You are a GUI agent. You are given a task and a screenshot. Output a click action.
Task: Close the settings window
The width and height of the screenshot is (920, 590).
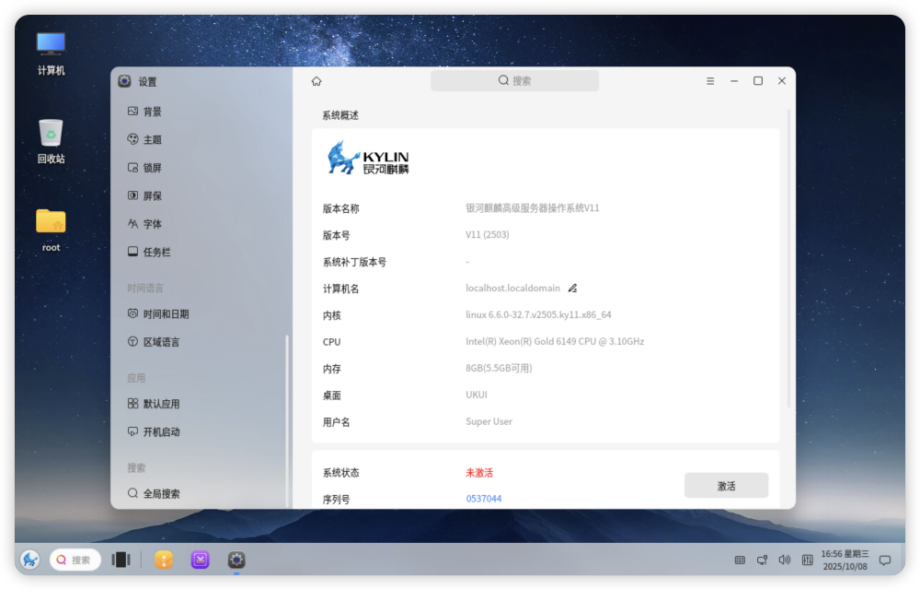tap(782, 81)
